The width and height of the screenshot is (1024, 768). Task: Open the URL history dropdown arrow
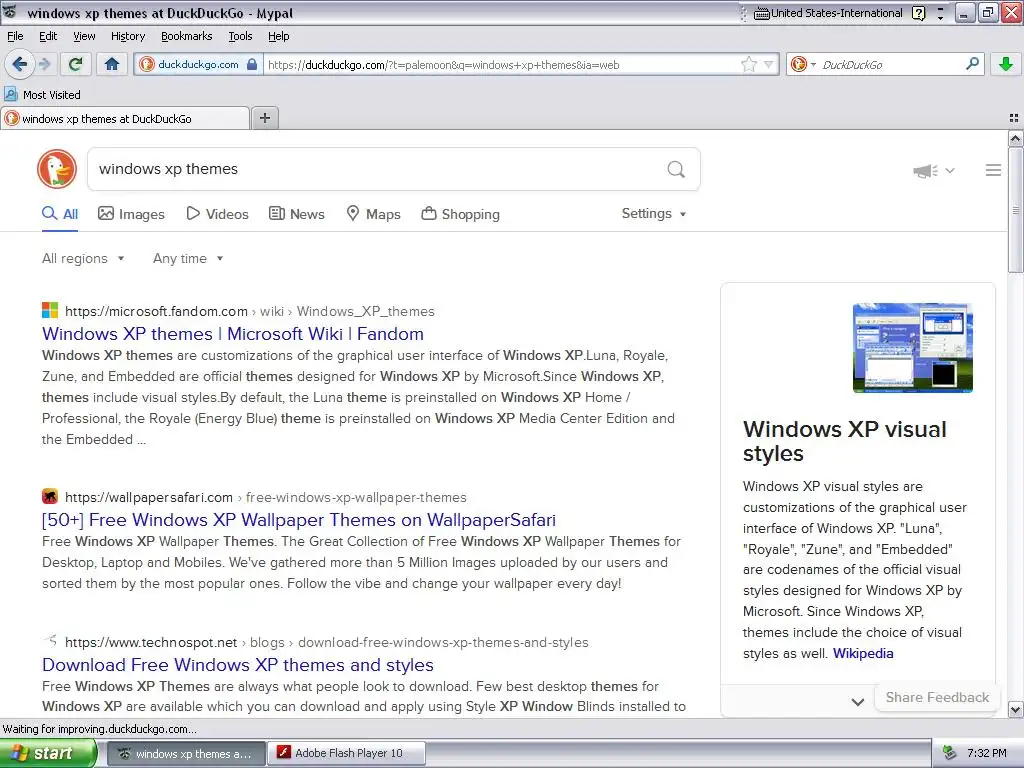769,64
